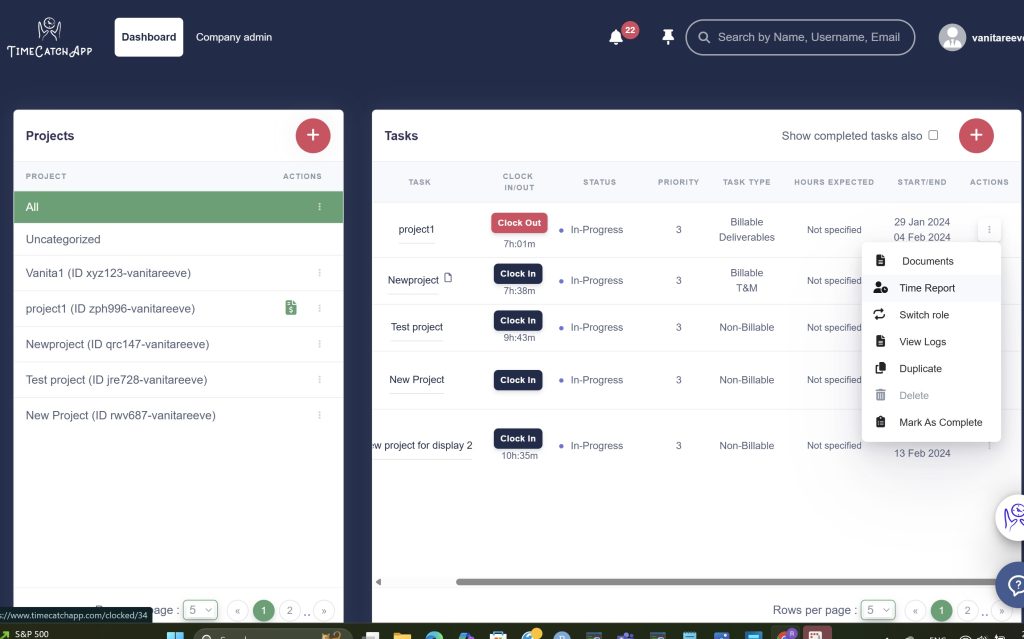This screenshot has height=639, width=1024.
Task: Choose Mark As Complete menu entry
Action: coord(940,422)
